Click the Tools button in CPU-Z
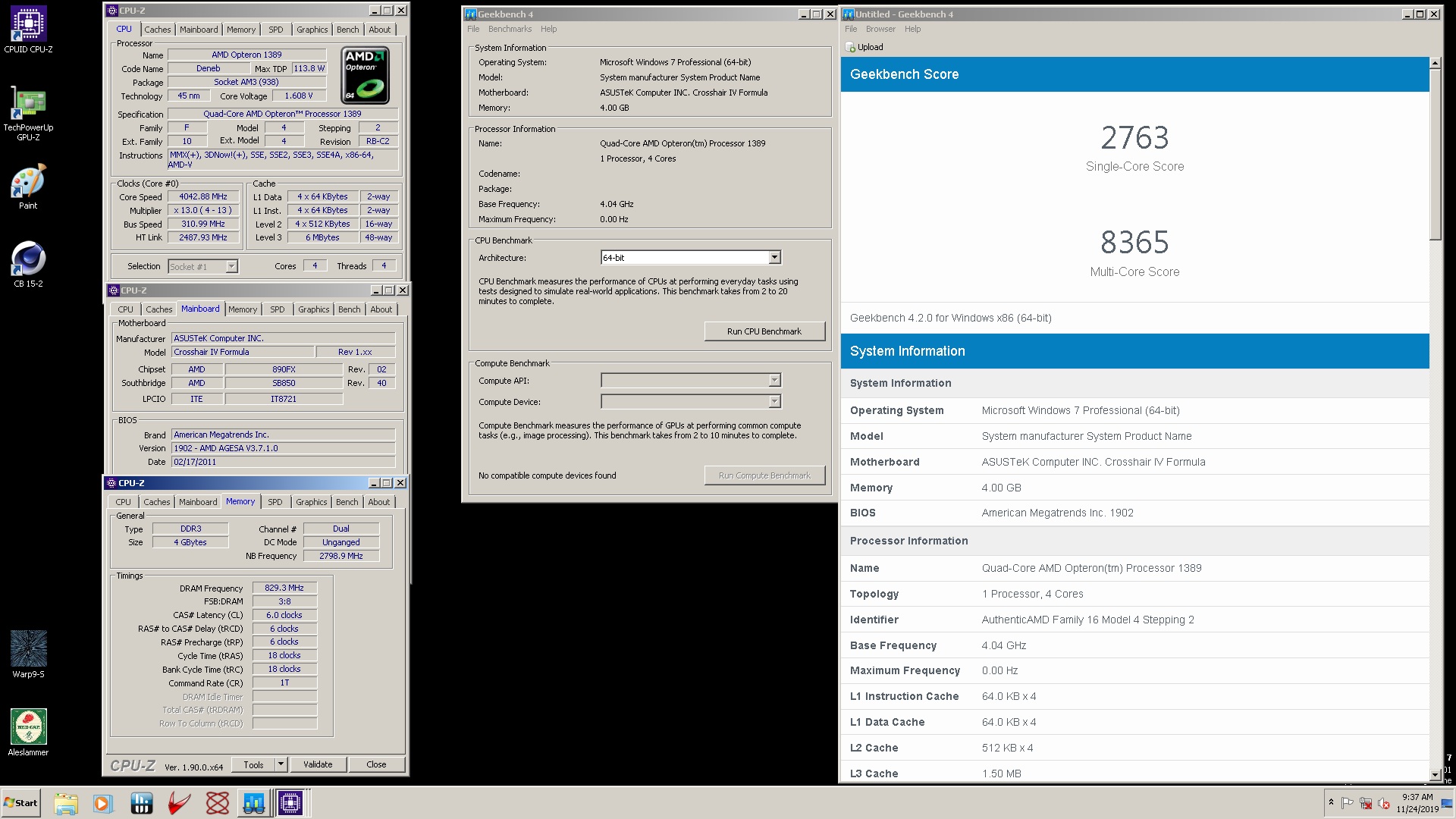This screenshot has width=1456, height=819. pos(254,764)
